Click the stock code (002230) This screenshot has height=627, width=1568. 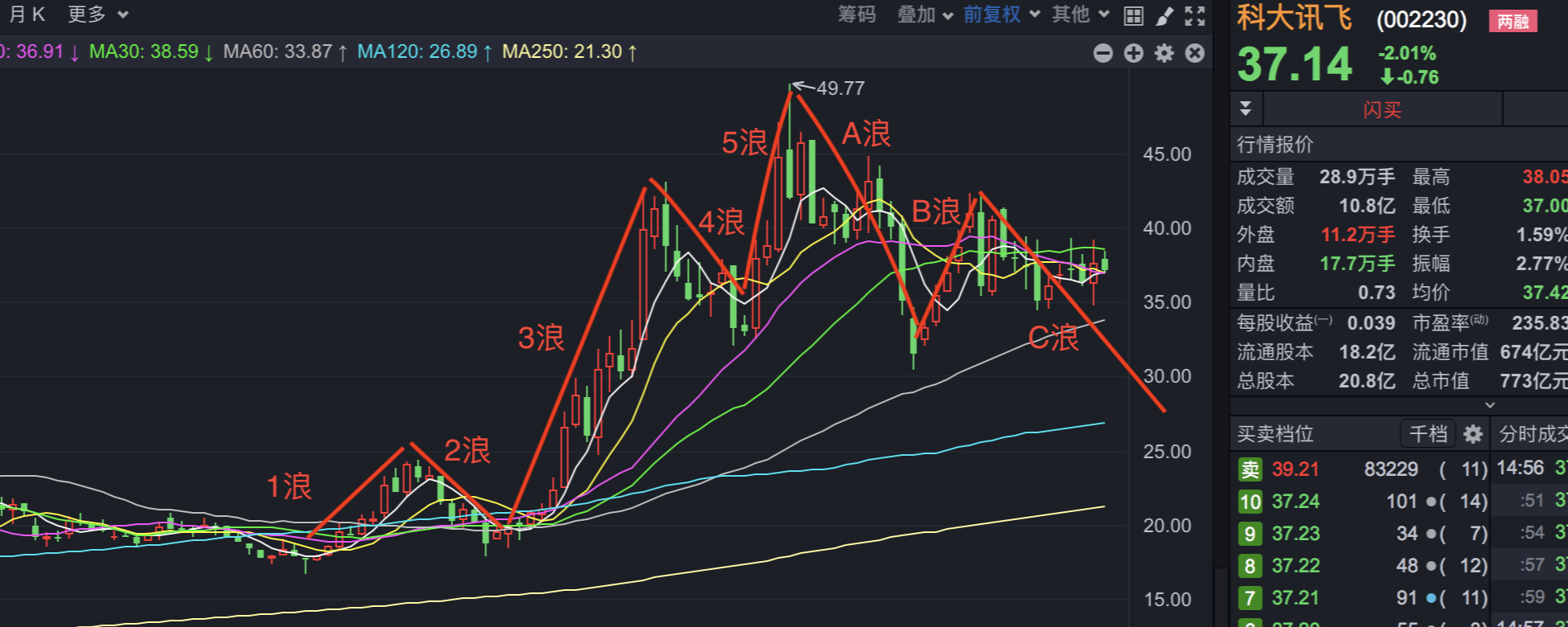1422,20
